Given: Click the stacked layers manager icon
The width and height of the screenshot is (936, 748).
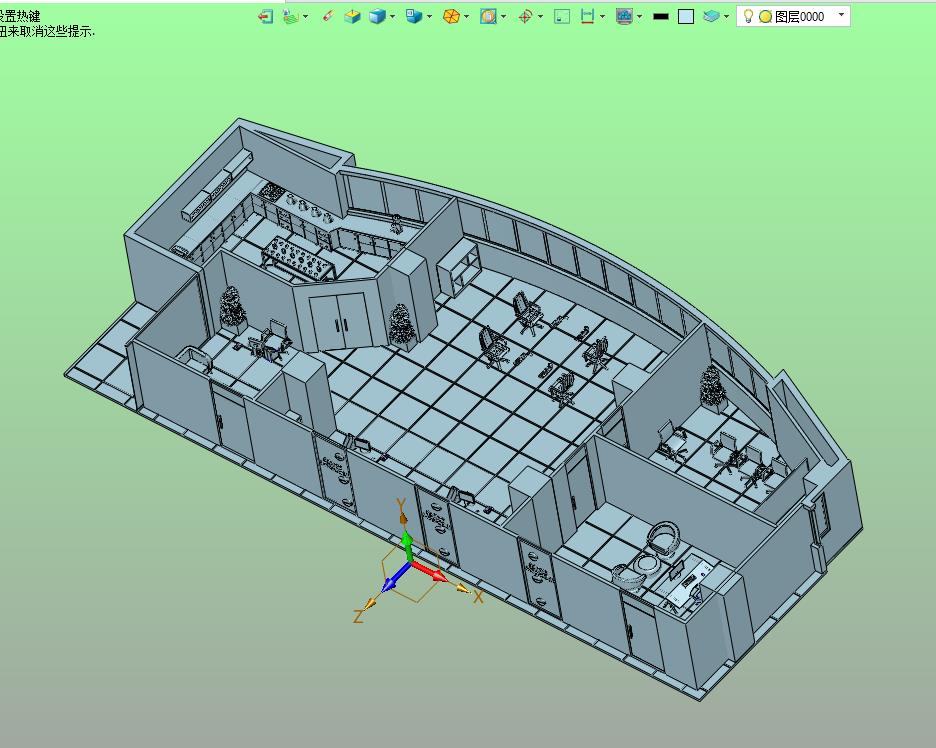Looking at the screenshot, I should 711,17.
